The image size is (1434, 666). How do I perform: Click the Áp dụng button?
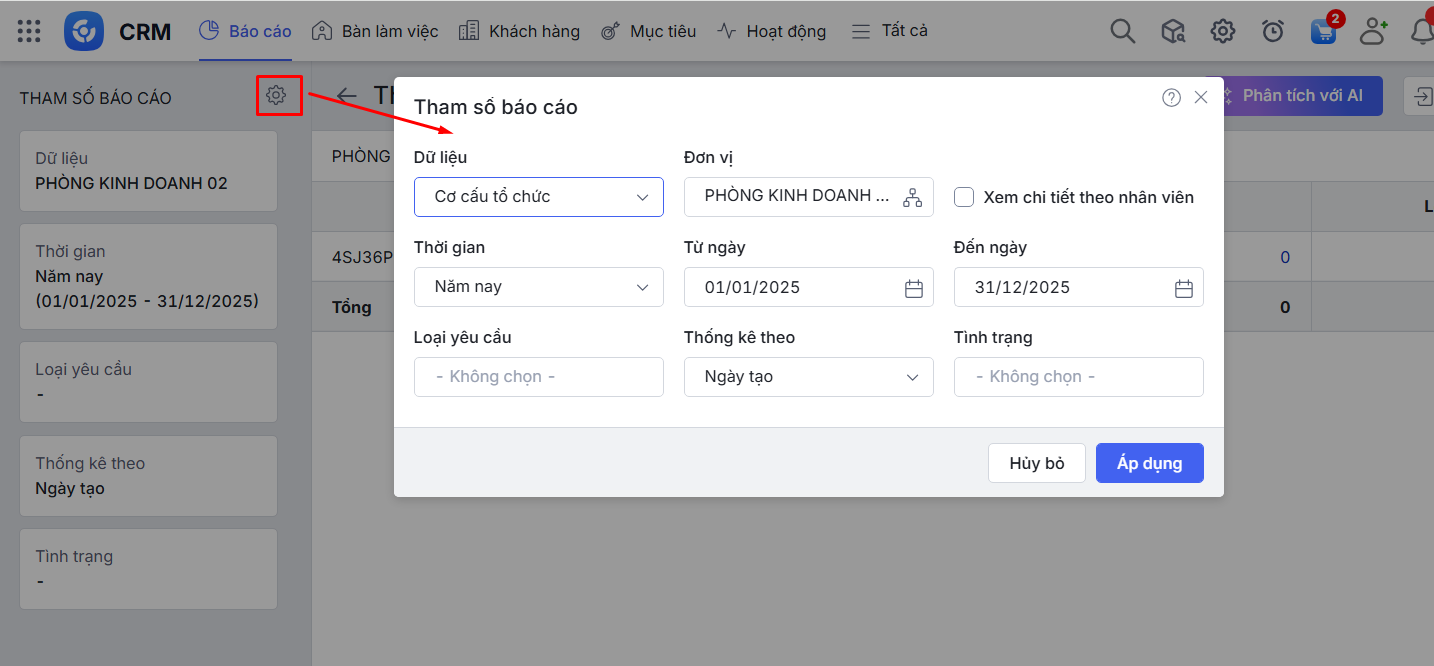tap(1149, 463)
